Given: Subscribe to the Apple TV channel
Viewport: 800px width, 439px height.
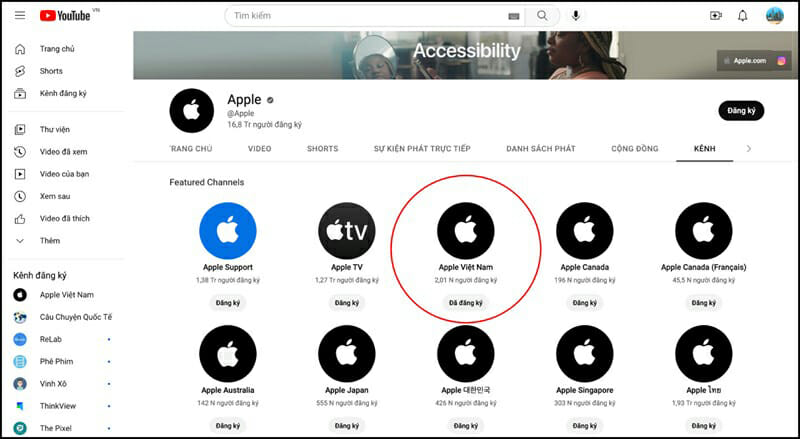Looking at the screenshot, I should pyautogui.click(x=347, y=303).
